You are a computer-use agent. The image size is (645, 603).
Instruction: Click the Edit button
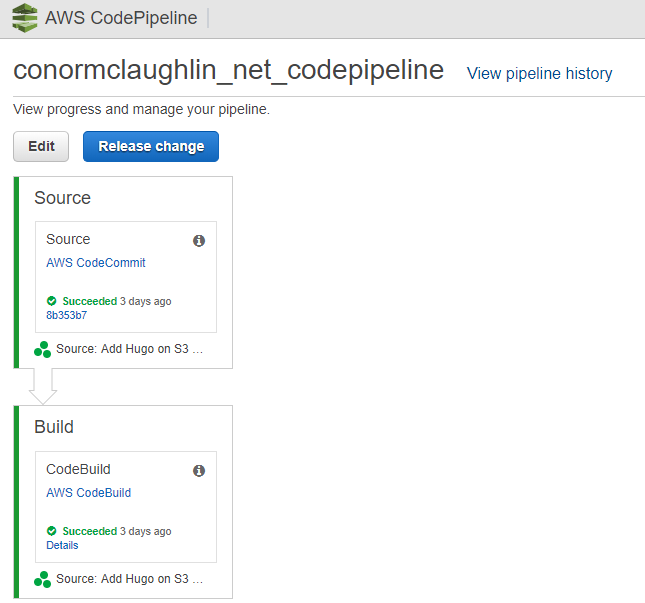coord(41,146)
